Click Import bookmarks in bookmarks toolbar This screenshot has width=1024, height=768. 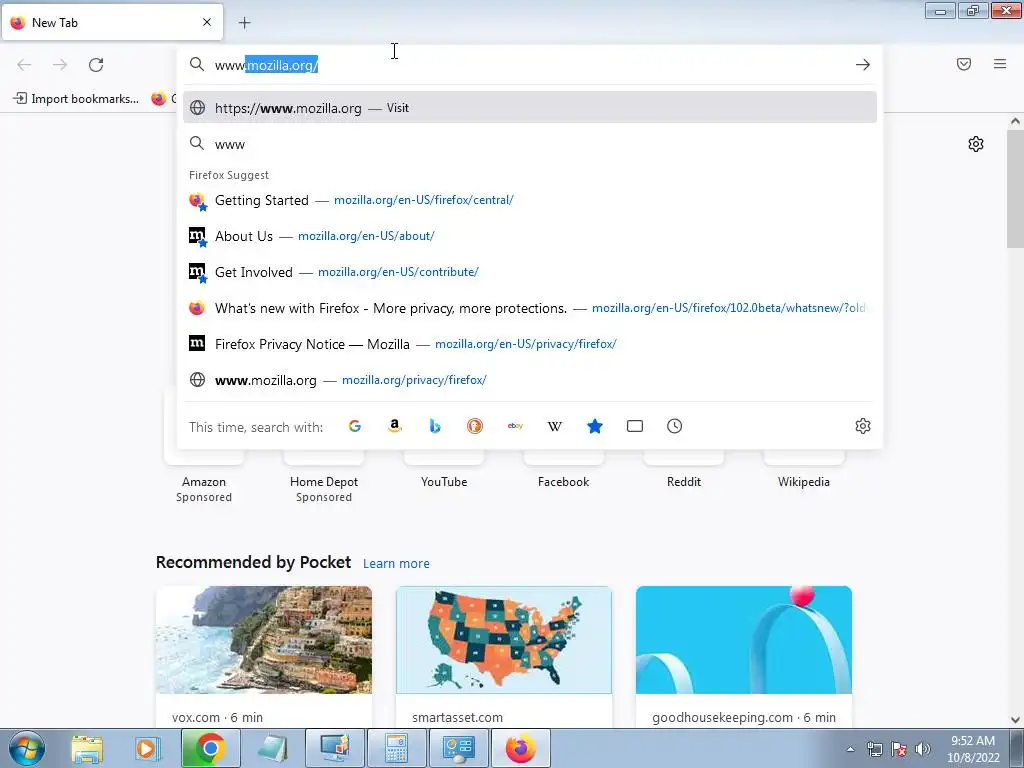click(76, 99)
